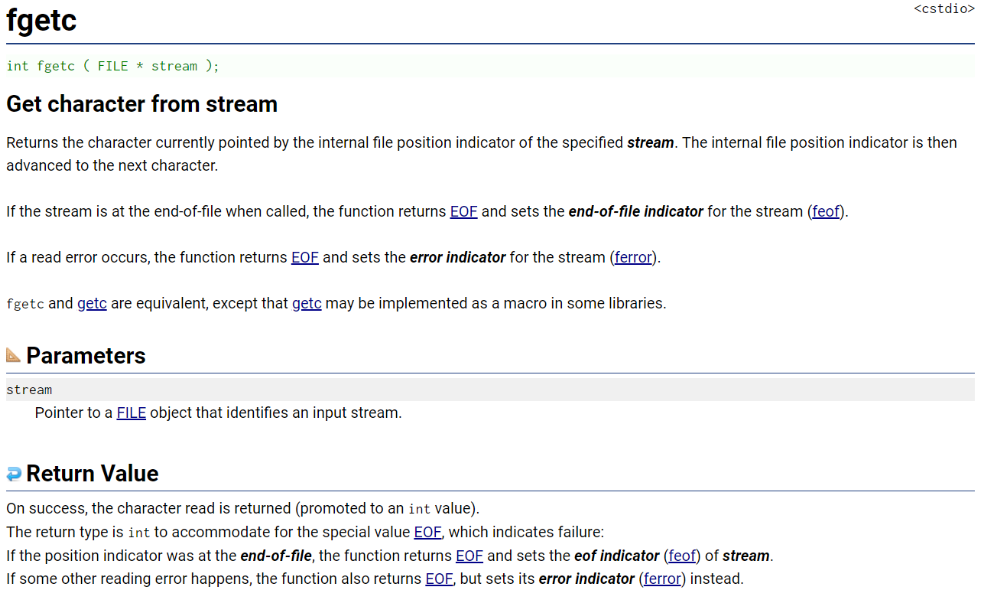Viewport: 996px width, 612px height.
Task: Open feof link in Return Value section
Action: [x=682, y=555]
